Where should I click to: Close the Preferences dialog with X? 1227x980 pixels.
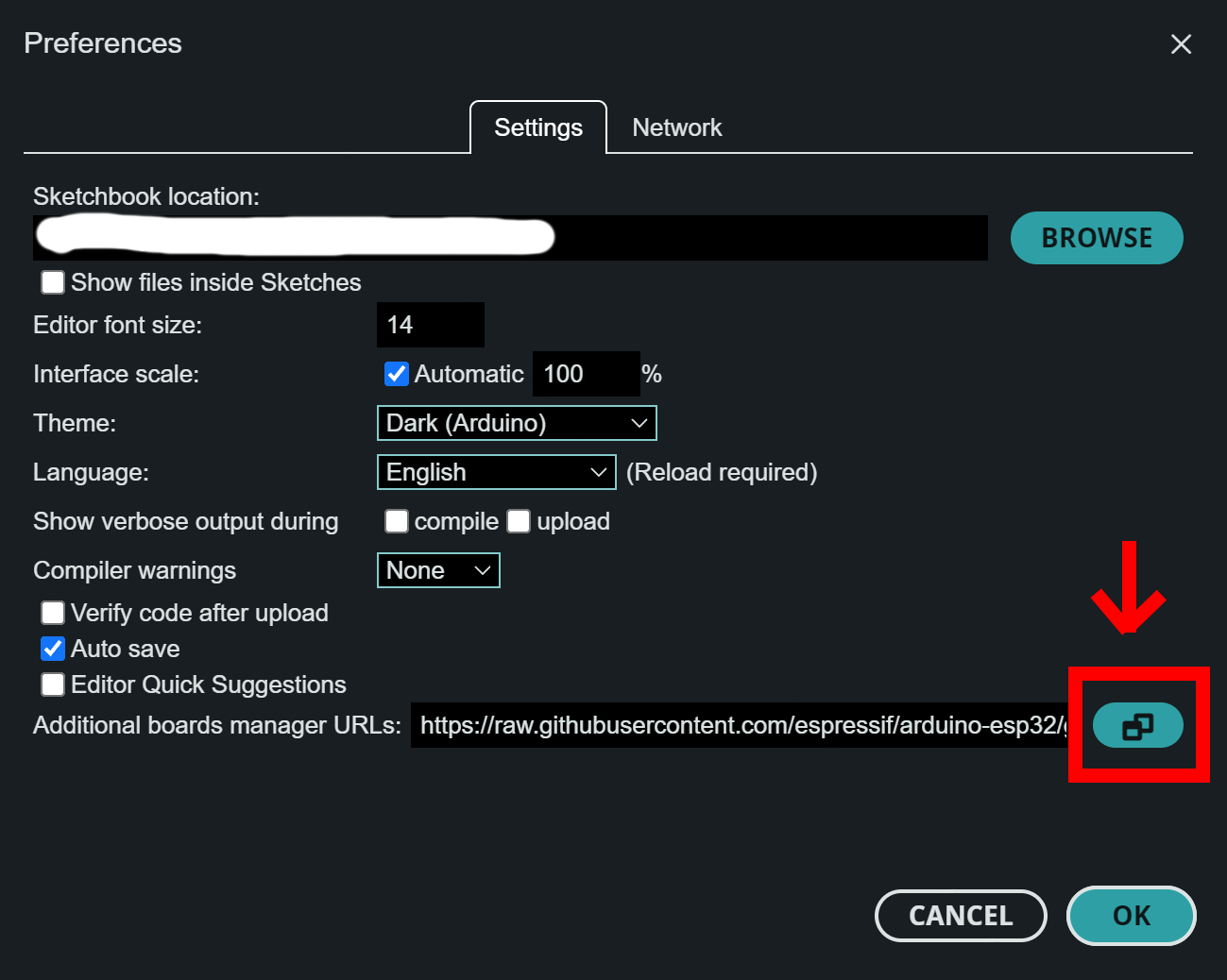coord(1181,44)
